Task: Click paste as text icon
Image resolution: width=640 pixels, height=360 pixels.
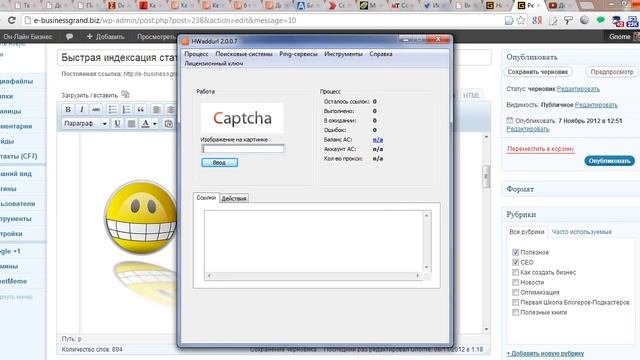Action: [x=168, y=123]
